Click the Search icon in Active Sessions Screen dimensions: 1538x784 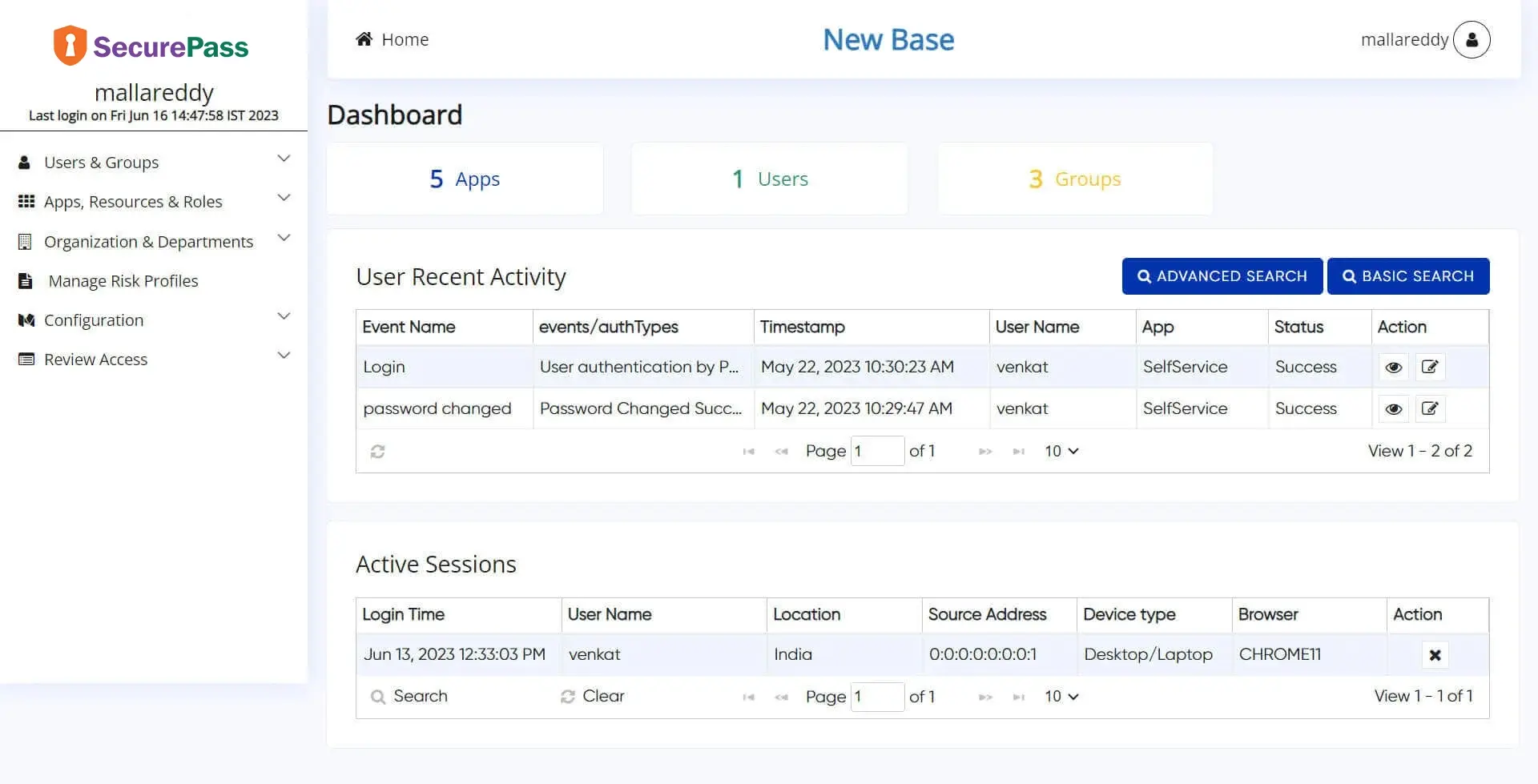[x=378, y=697]
